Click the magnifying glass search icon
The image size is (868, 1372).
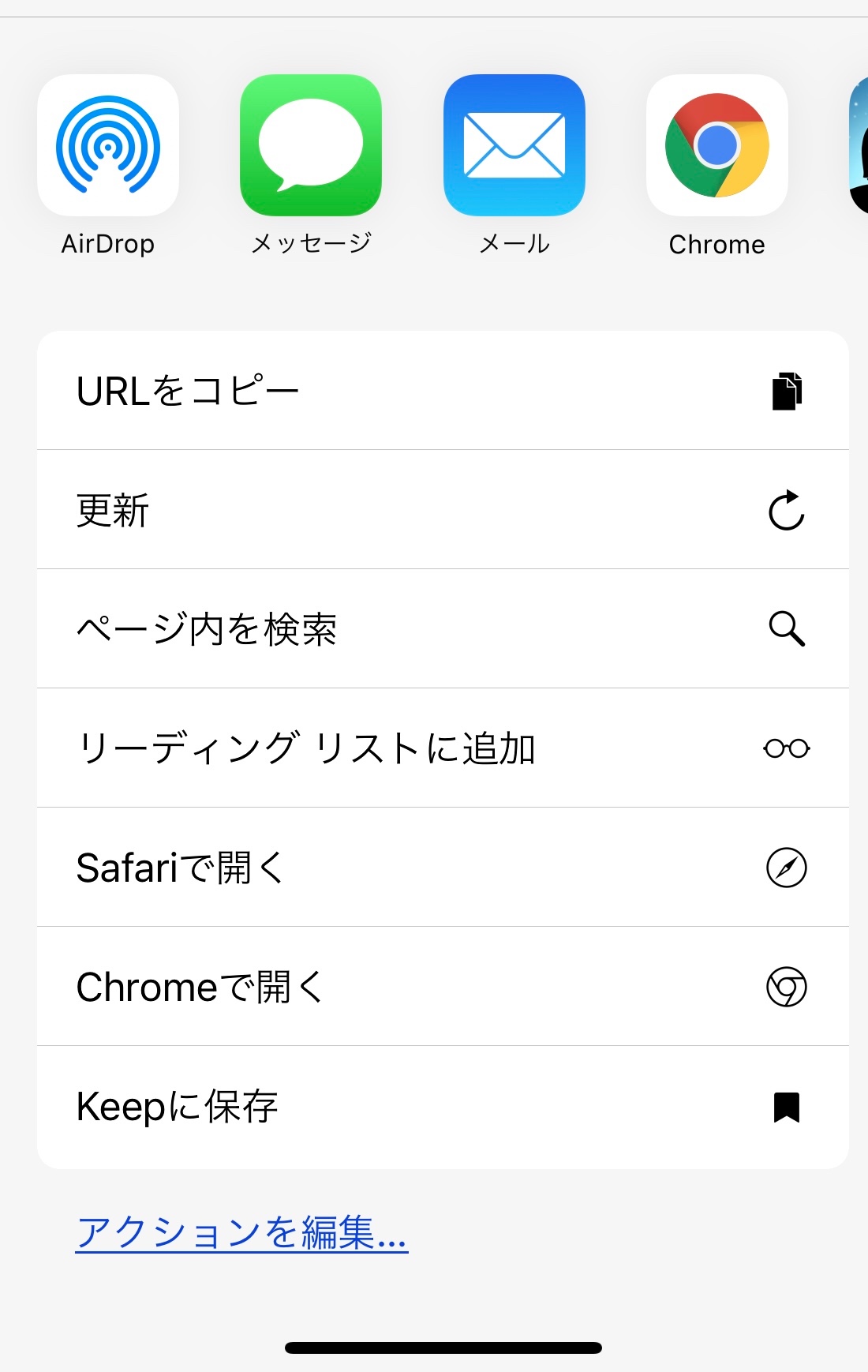point(787,629)
